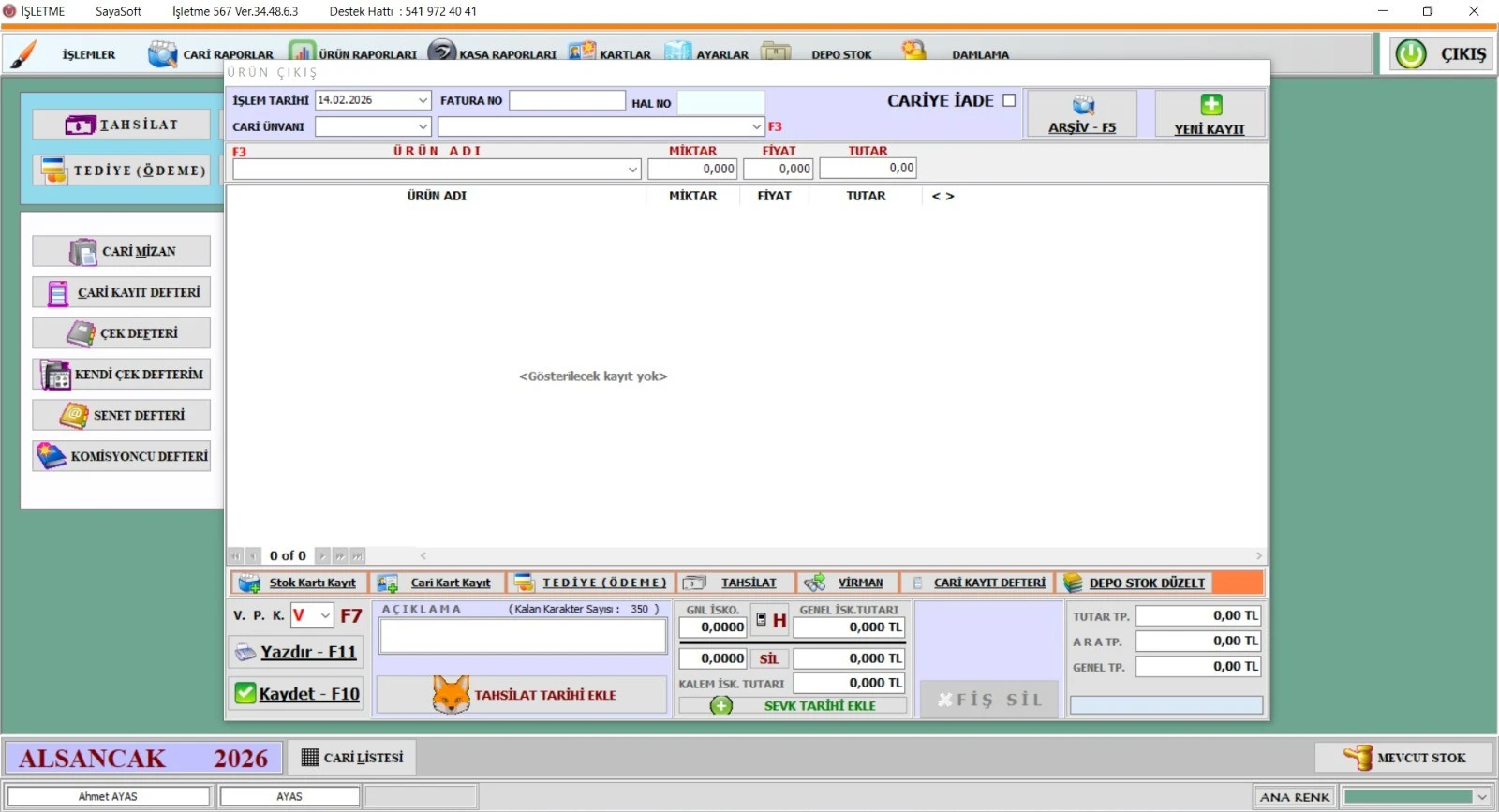The image size is (1499, 812).
Task: Open the CARİ RAPORLAR menu
Action: point(212,54)
